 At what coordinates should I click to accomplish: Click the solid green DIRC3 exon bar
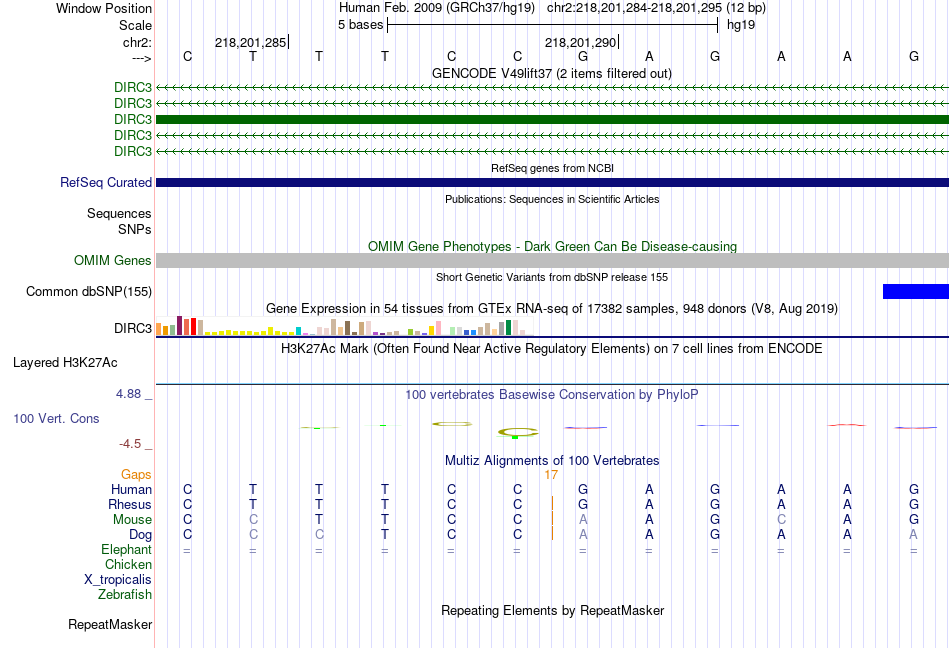pos(552,119)
